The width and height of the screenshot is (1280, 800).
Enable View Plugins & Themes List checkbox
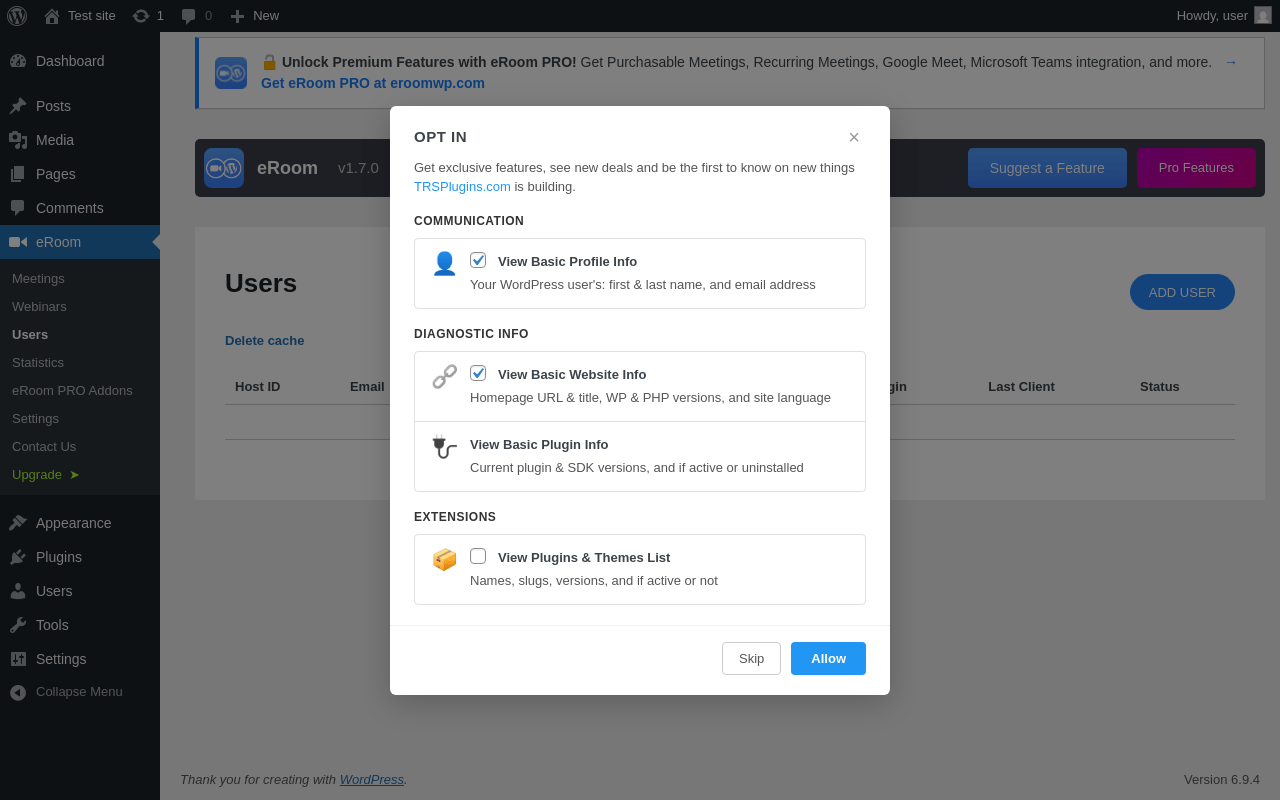(478, 556)
